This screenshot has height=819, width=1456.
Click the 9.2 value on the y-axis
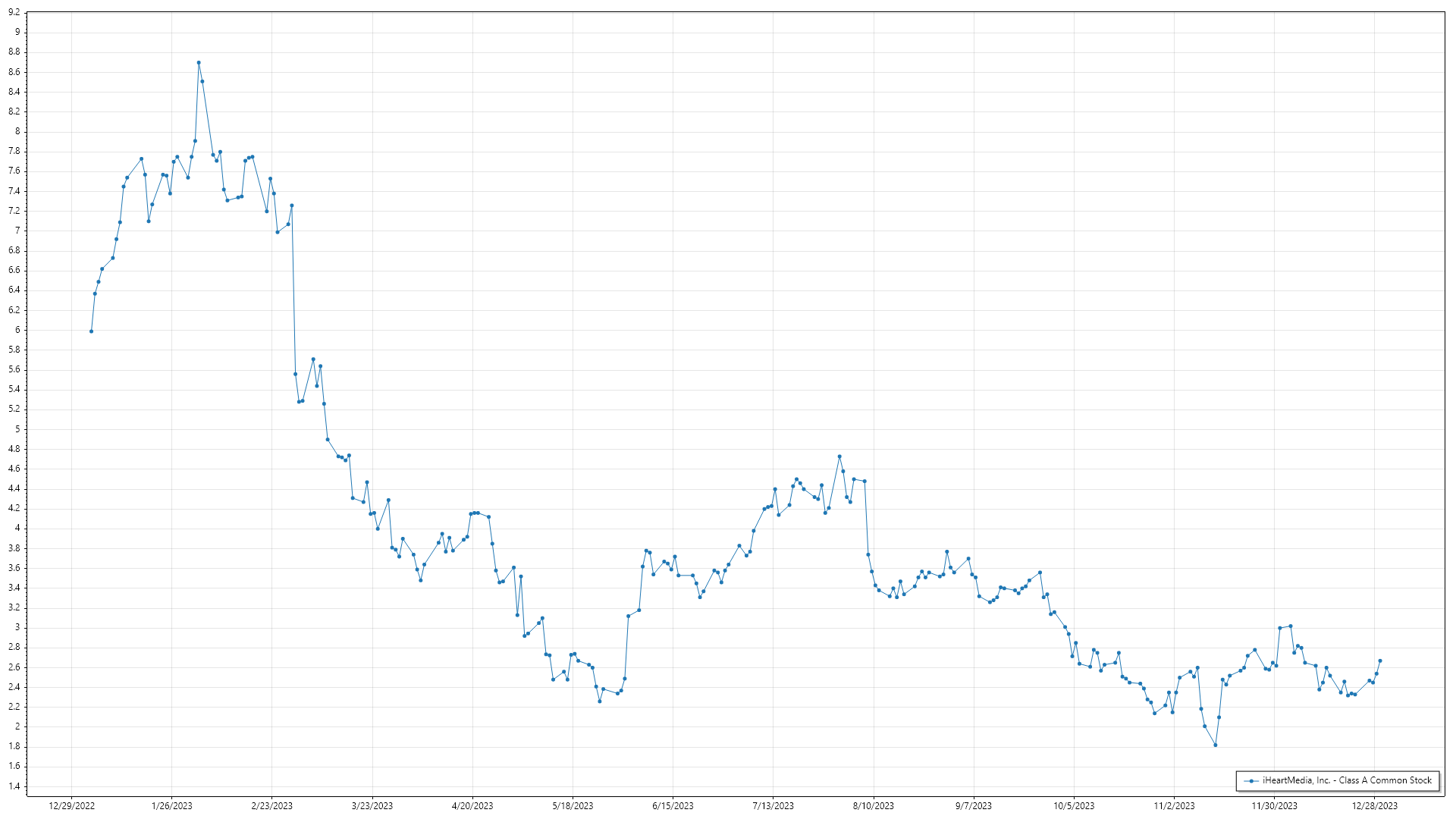click(14, 13)
